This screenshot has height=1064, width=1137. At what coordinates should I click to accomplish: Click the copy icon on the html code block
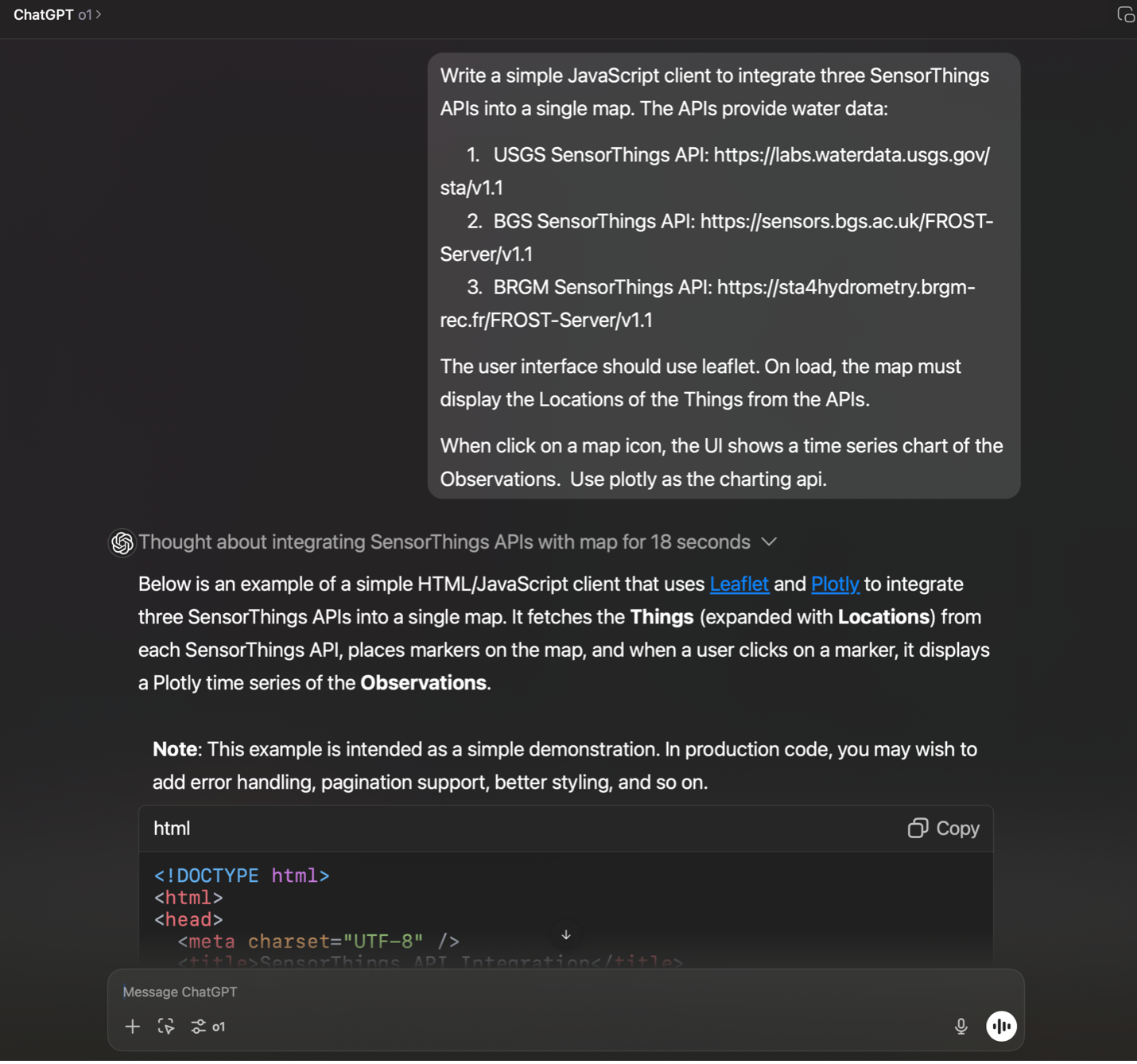918,828
